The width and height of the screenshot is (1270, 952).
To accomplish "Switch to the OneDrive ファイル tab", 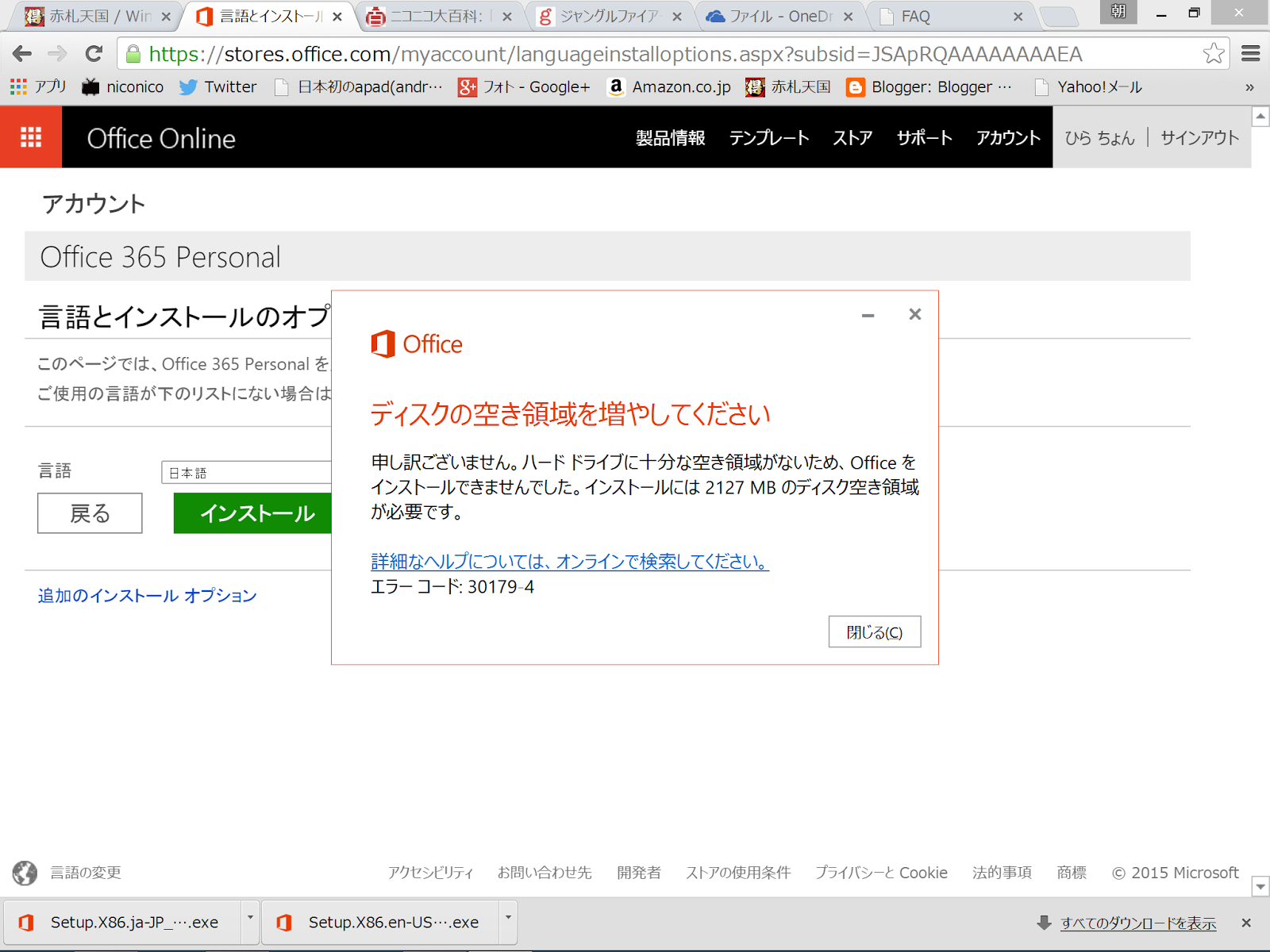I will pos(779,17).
